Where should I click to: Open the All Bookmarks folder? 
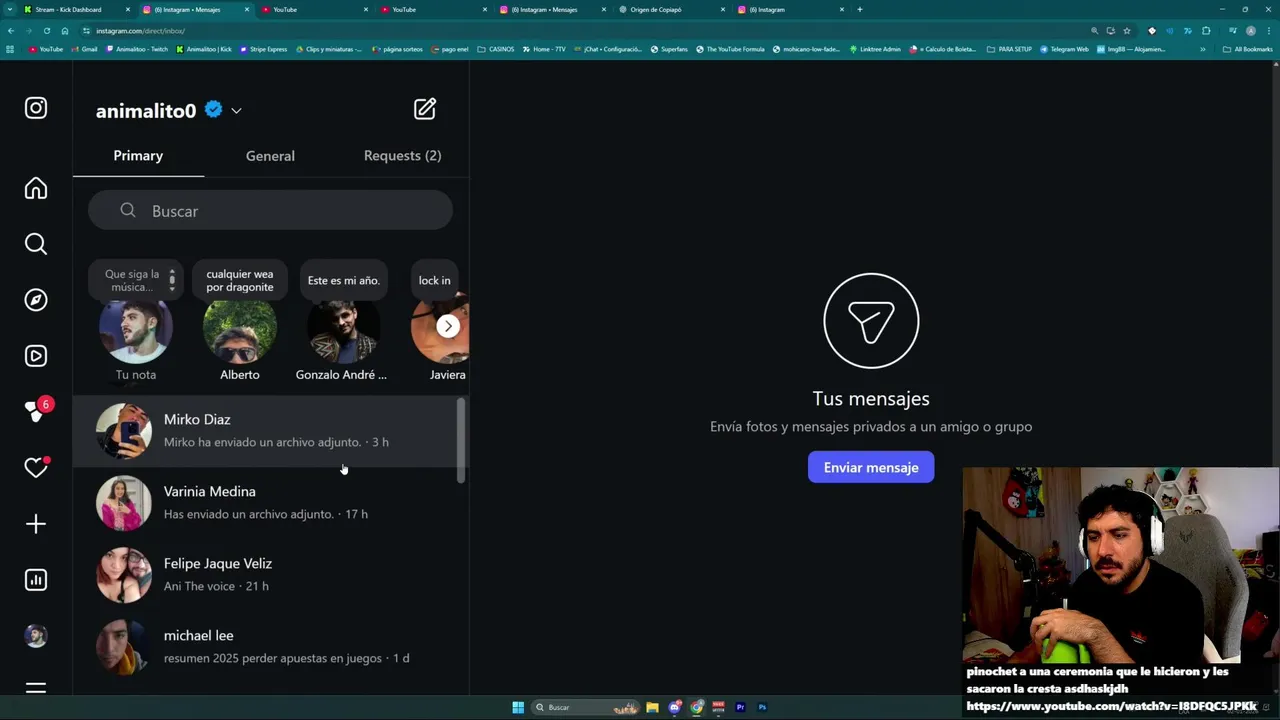1248,49
